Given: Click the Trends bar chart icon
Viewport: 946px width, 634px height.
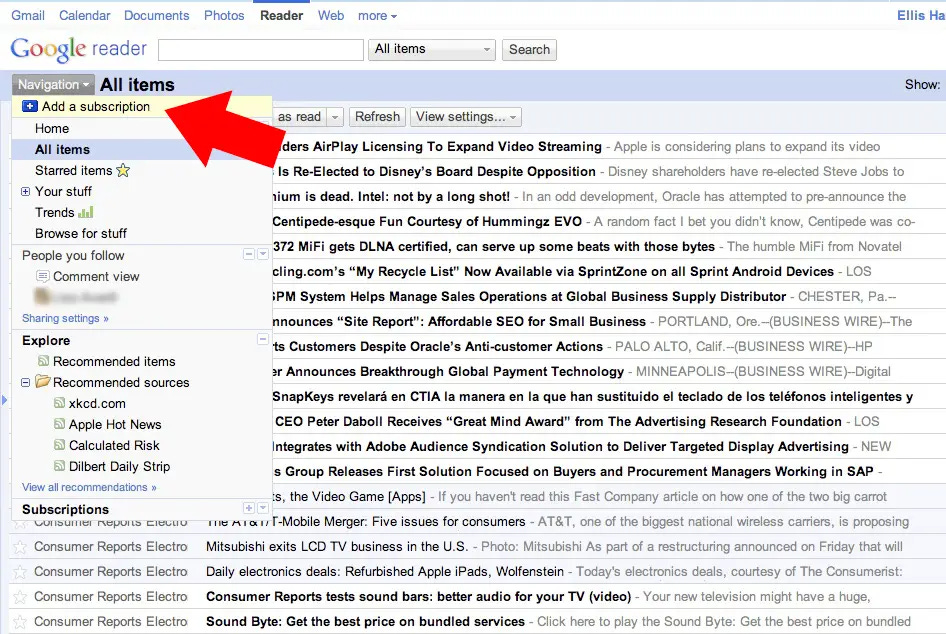Looking at the screenshot, I should pos(86,212).
